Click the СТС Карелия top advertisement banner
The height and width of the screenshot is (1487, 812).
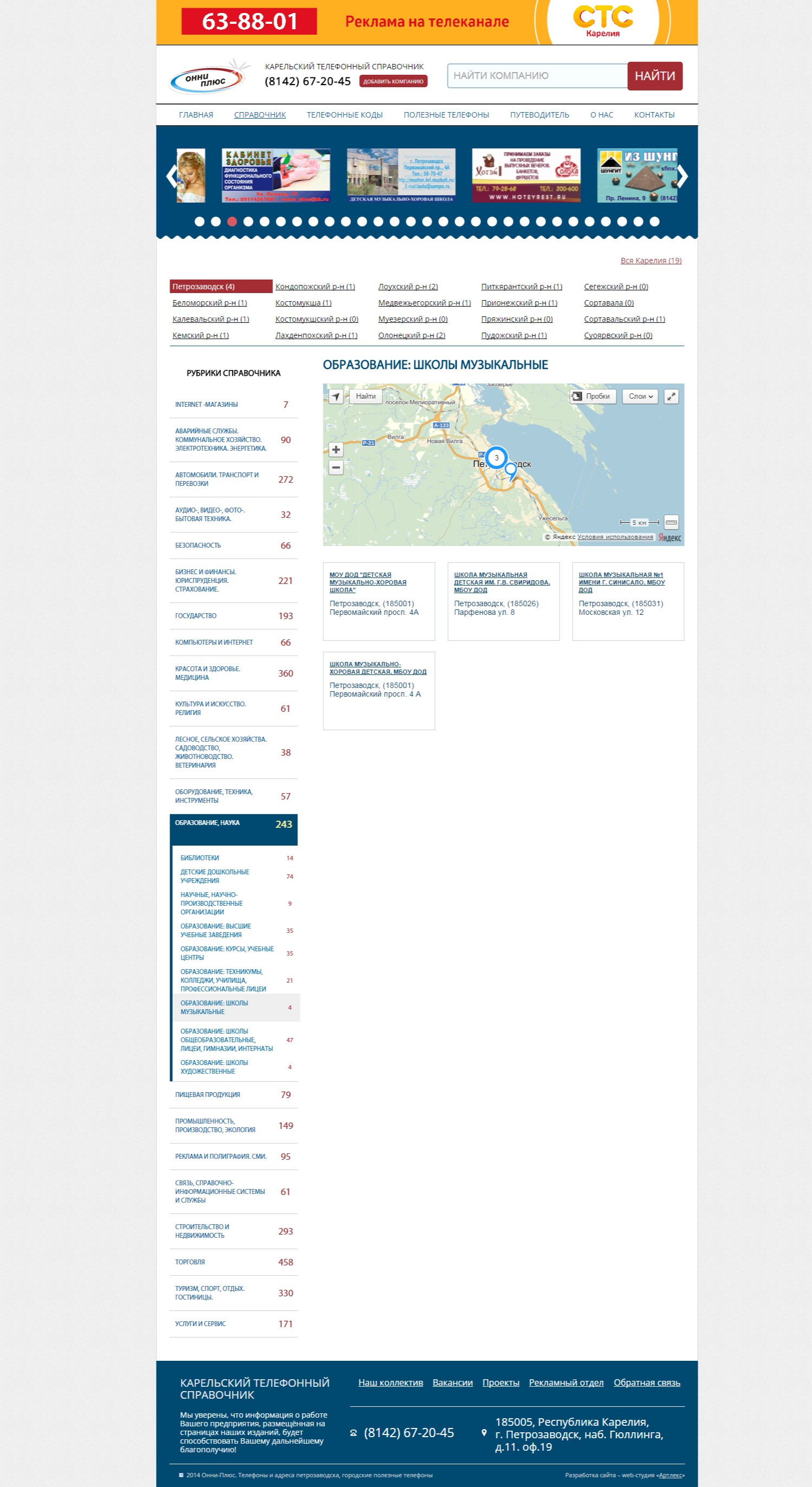(427, 23)
